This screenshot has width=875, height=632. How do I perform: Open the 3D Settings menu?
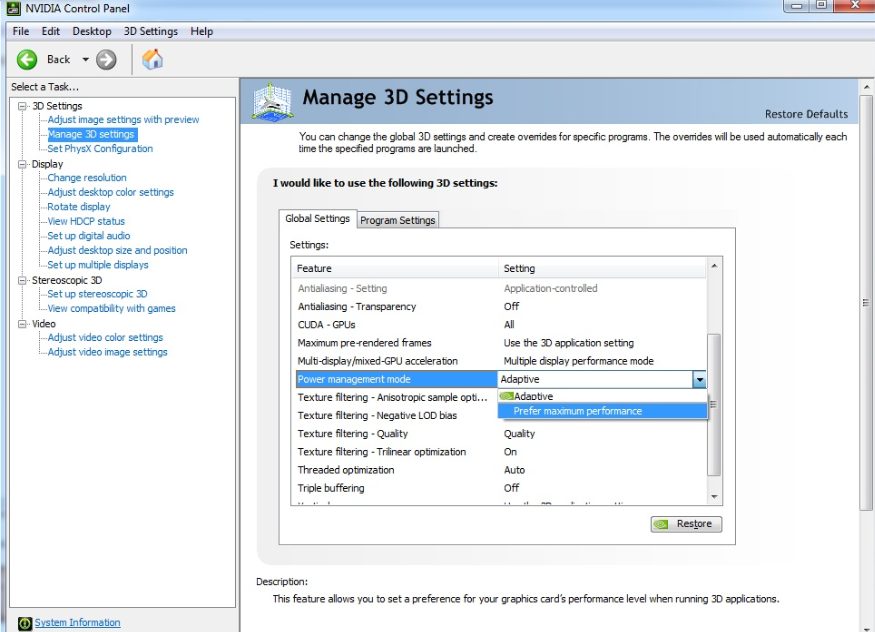(x=151, y=31)
